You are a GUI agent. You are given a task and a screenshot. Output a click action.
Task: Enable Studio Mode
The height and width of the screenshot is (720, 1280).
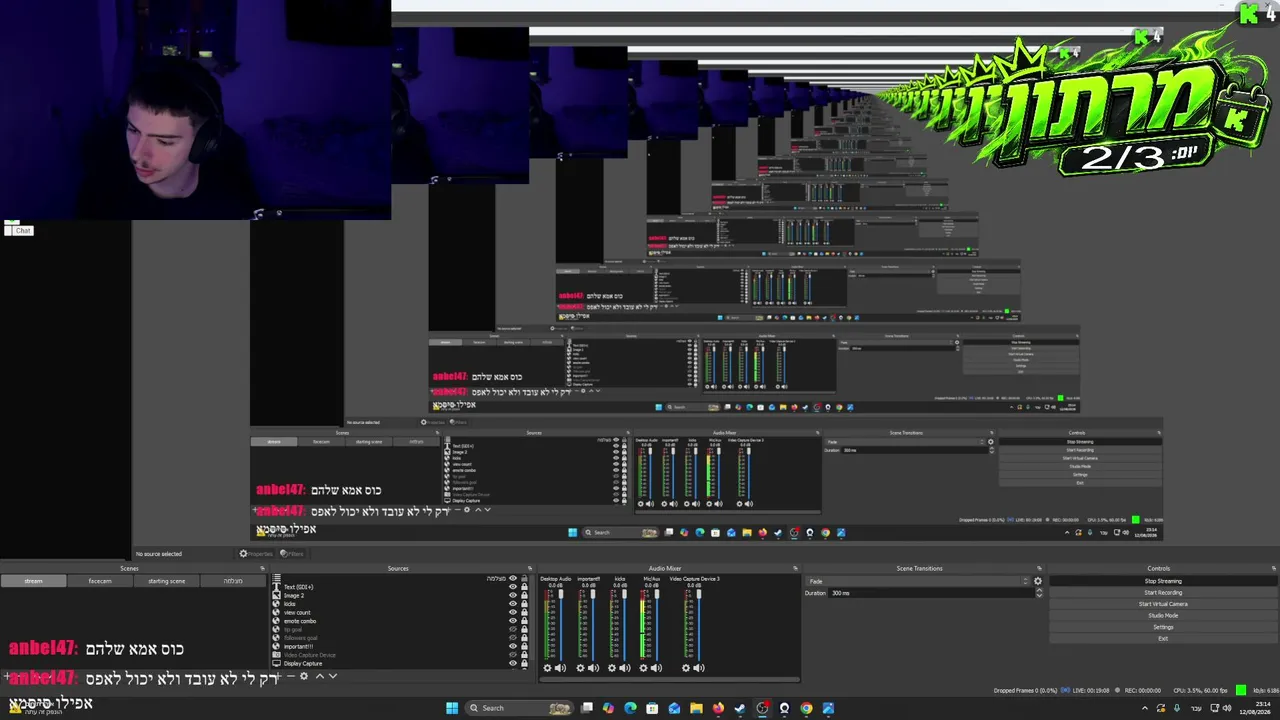click(1163, 616)
